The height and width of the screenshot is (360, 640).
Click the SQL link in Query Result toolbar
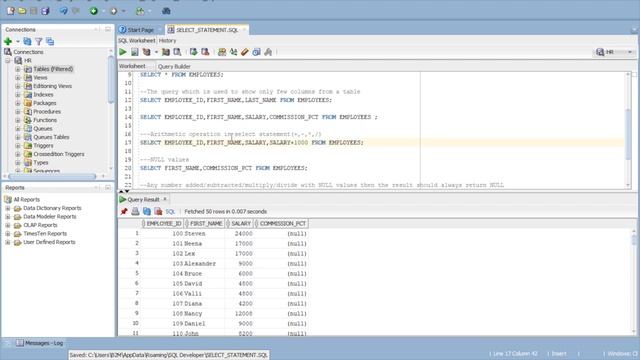pos(170,211)
